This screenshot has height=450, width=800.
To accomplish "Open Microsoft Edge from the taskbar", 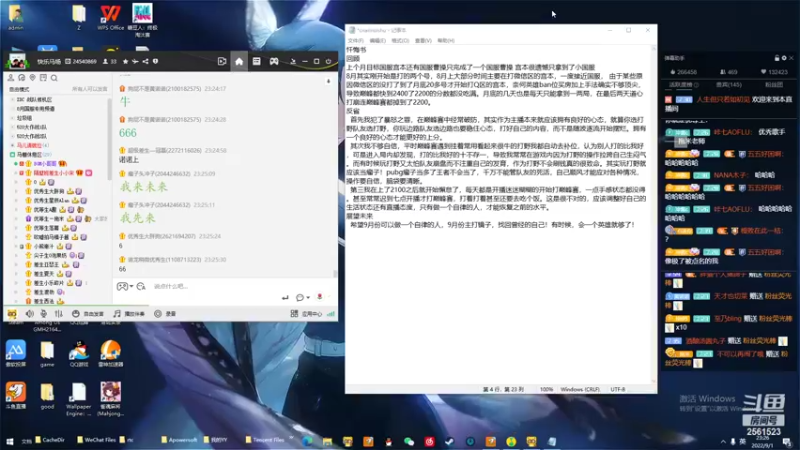I will [307, 441].
